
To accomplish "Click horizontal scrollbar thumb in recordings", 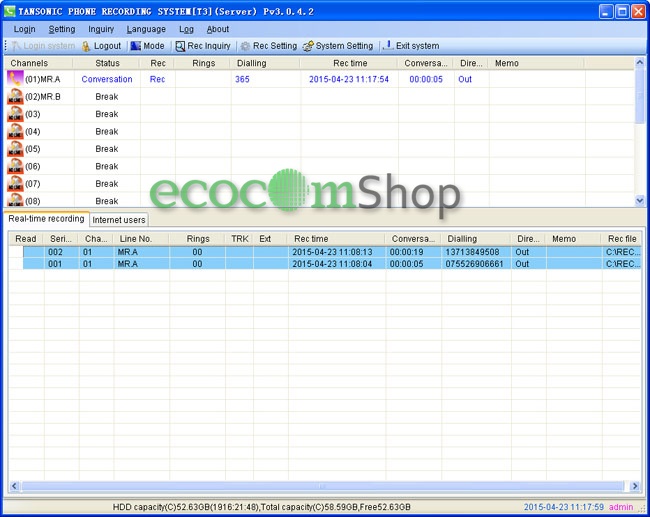I will tap(322, 486).
